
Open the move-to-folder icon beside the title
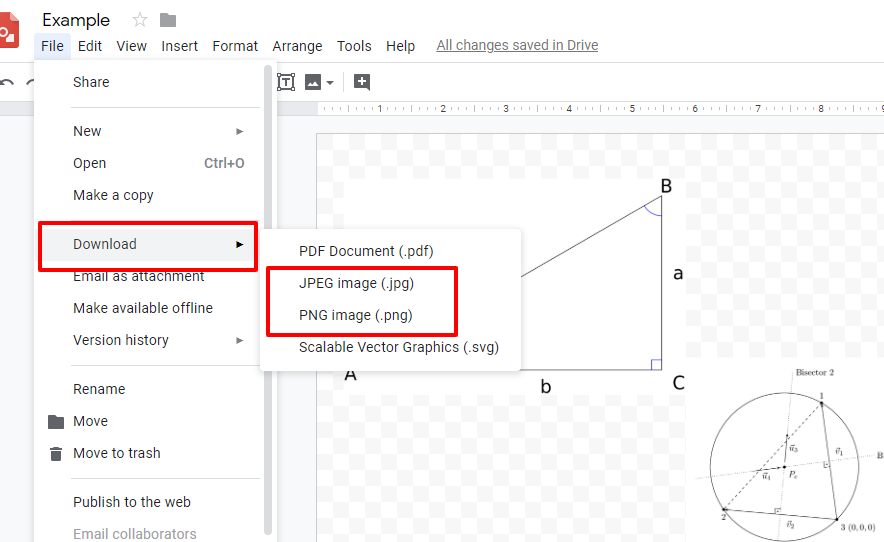click(x=168, y=20)
